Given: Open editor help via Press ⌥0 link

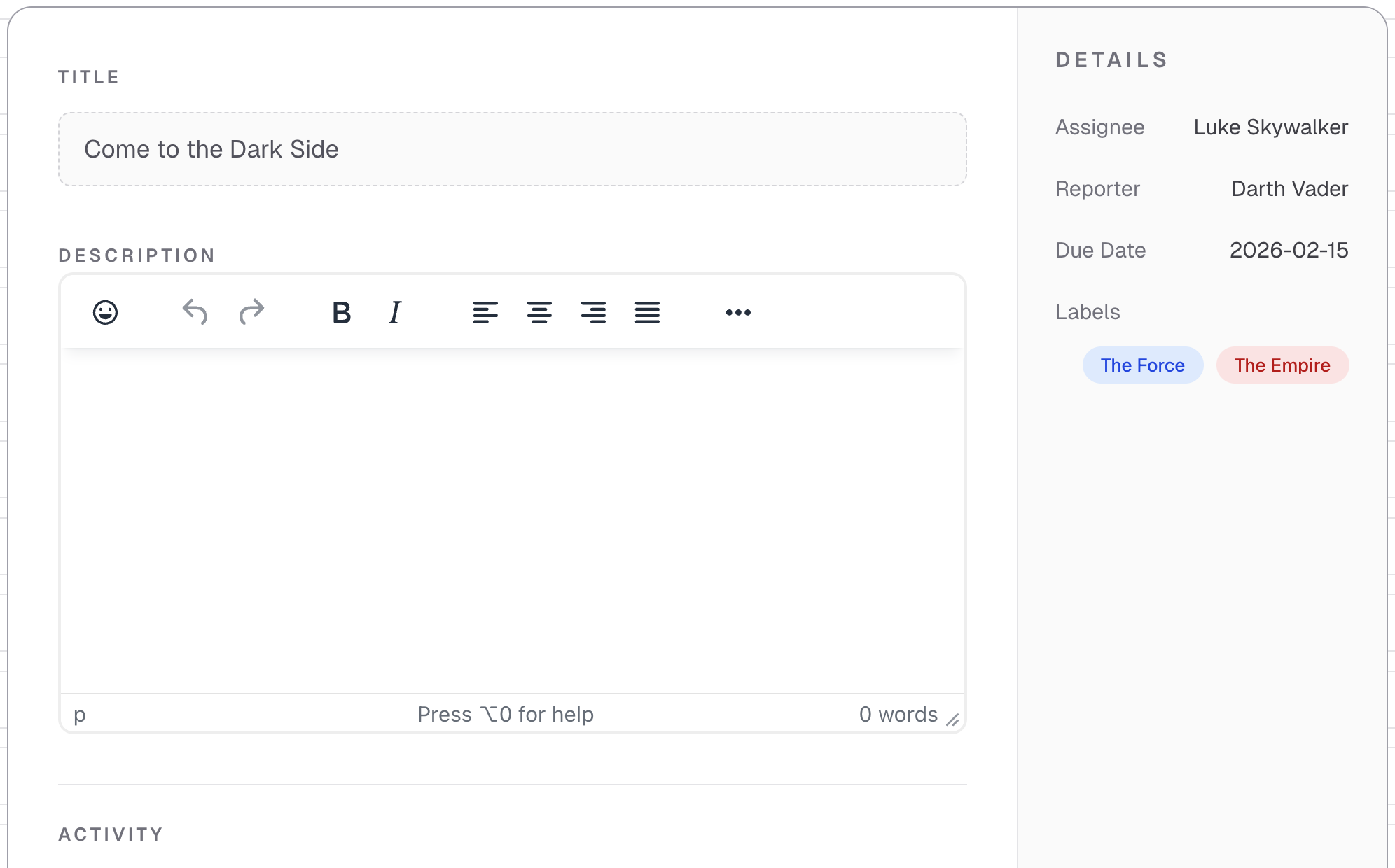Looking at the screenshot, I should pos(504,715).
